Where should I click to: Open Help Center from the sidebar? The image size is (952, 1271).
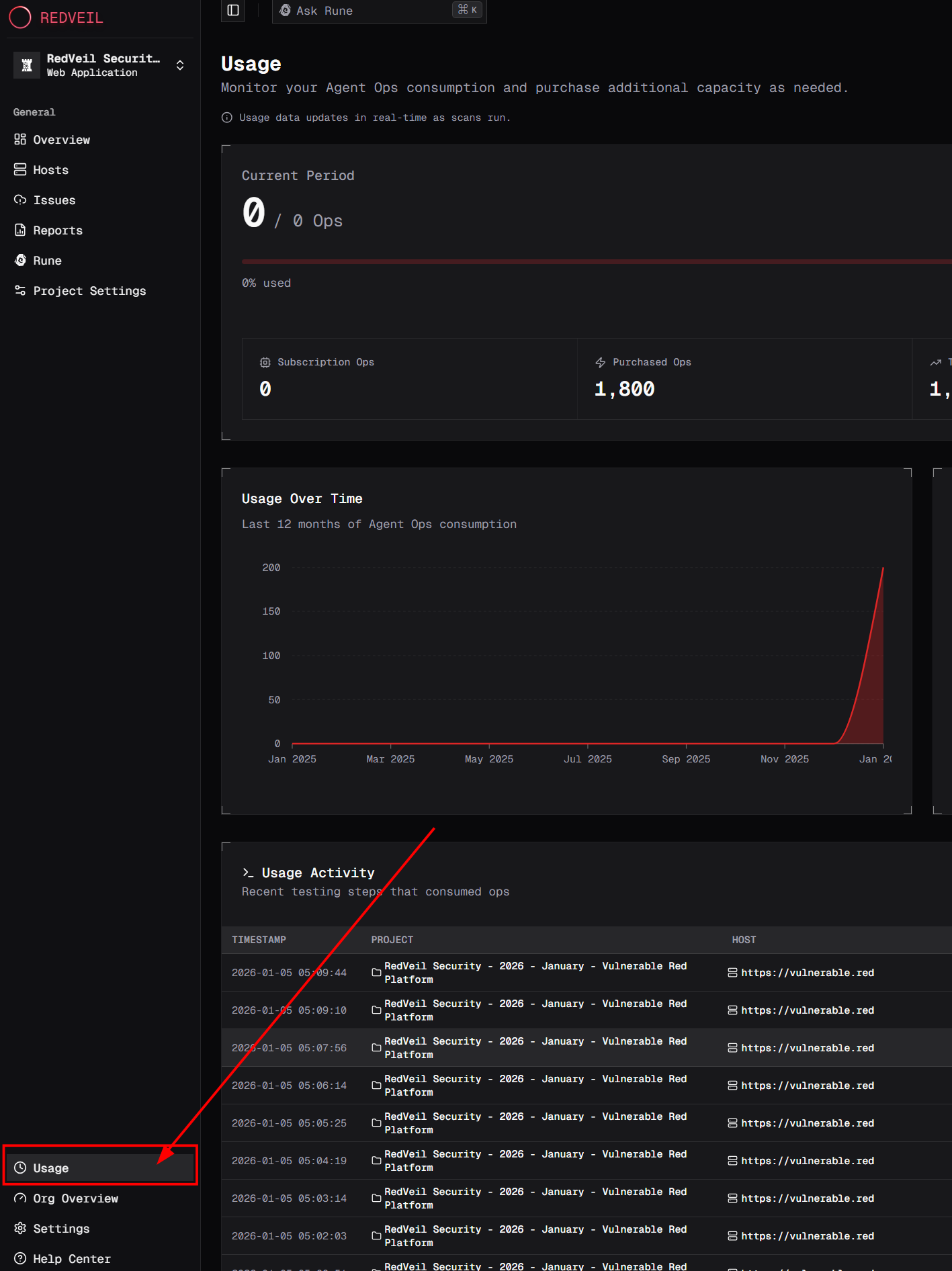(x=71, y=1258)
